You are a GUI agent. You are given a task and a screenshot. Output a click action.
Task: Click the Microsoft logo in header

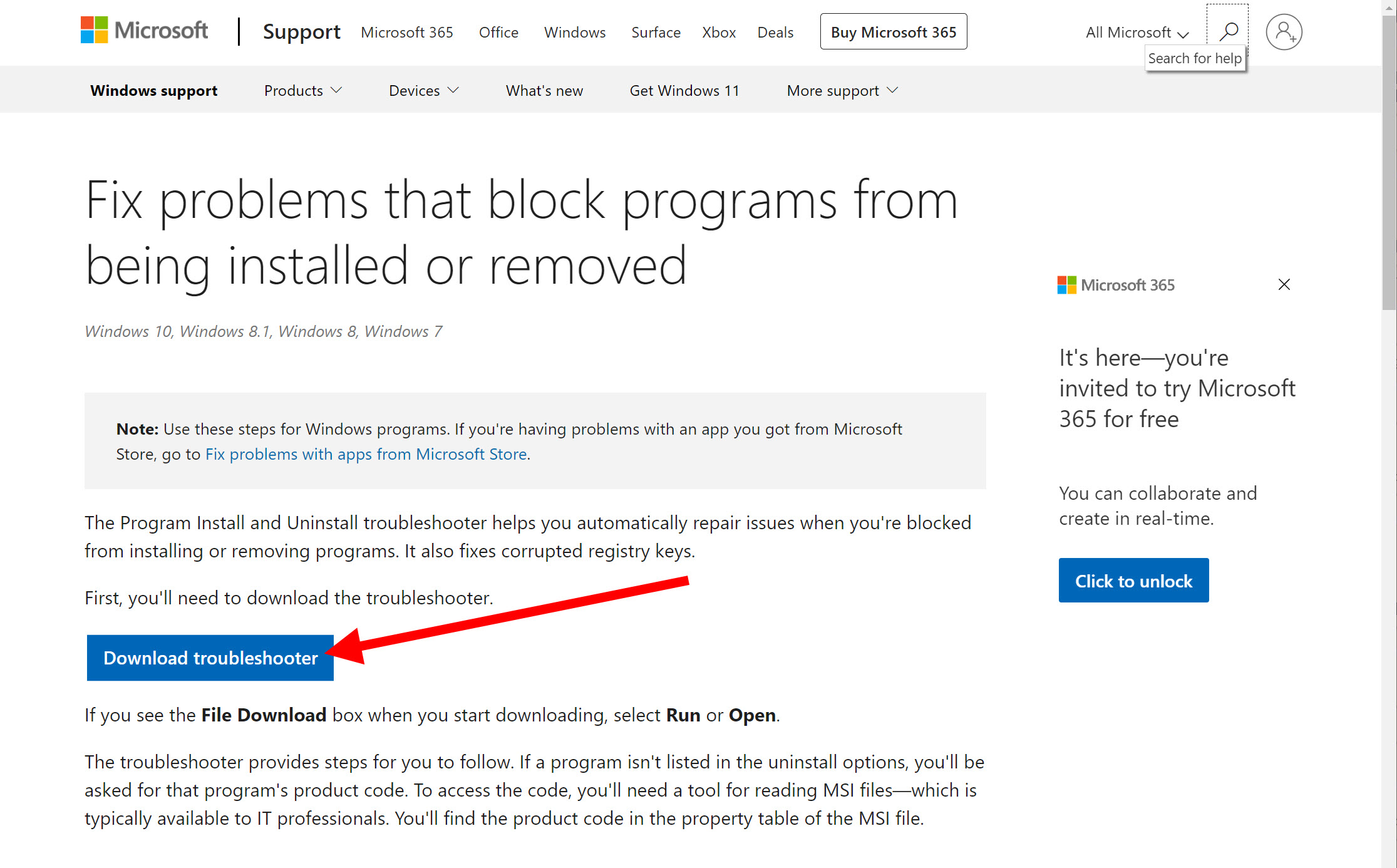tap(144, 31)
